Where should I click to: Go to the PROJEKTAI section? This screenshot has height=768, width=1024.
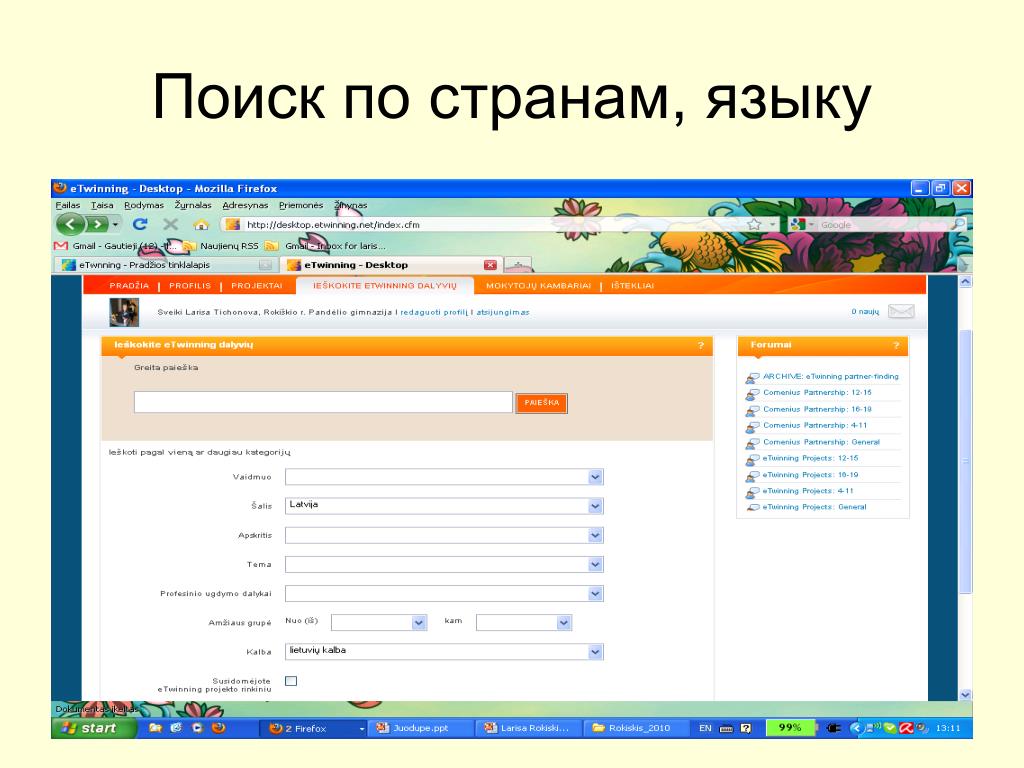click(257, 285)
